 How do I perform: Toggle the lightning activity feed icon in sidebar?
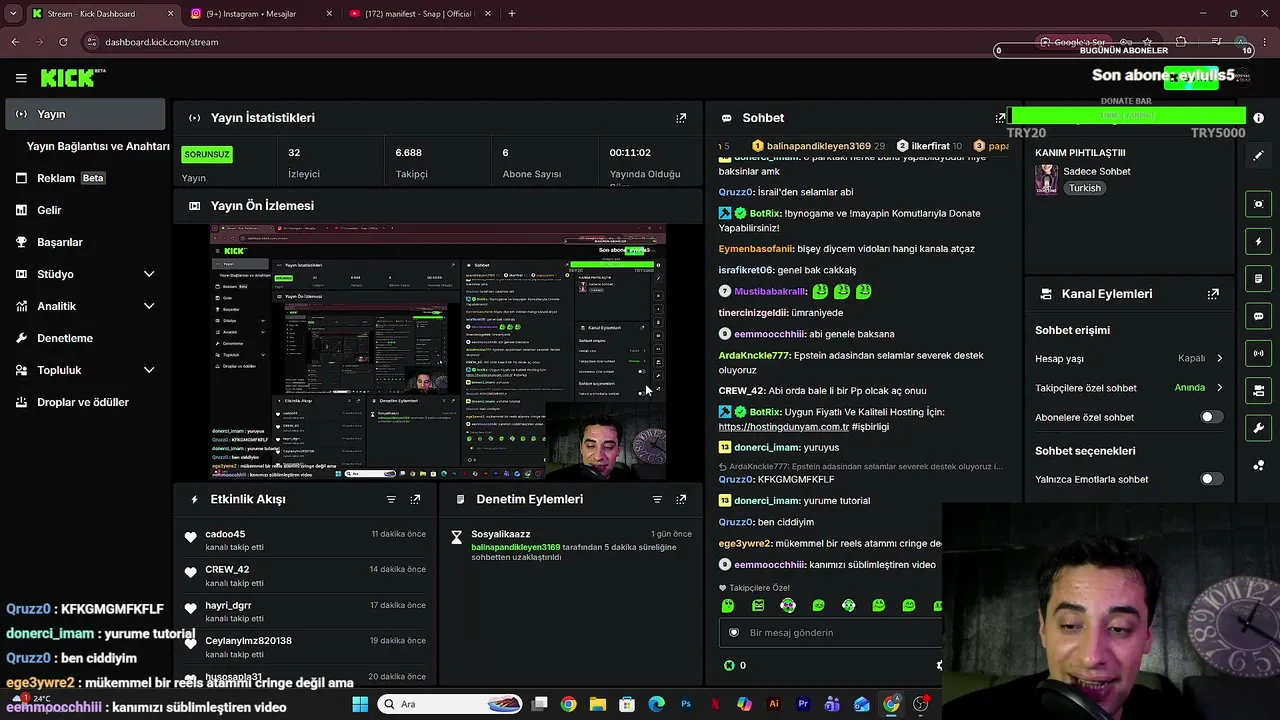click(x=1259, y=241)
